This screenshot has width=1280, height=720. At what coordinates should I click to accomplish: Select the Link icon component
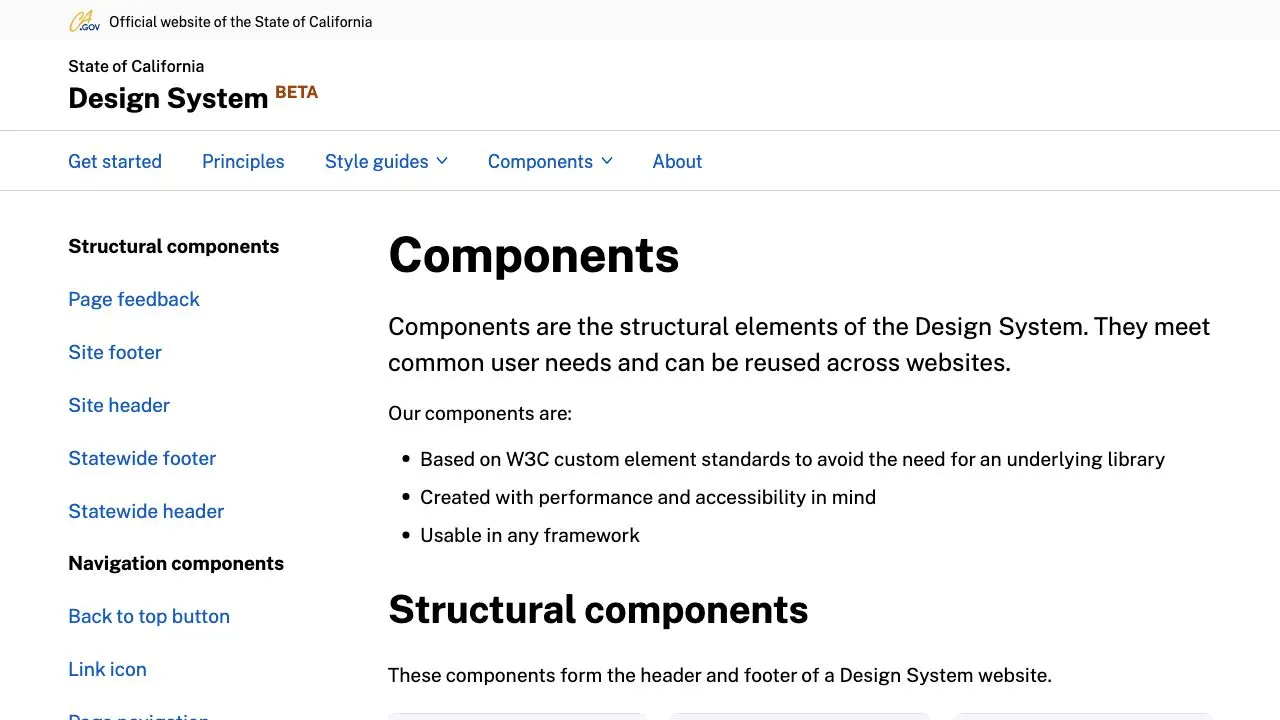point(107,669)
